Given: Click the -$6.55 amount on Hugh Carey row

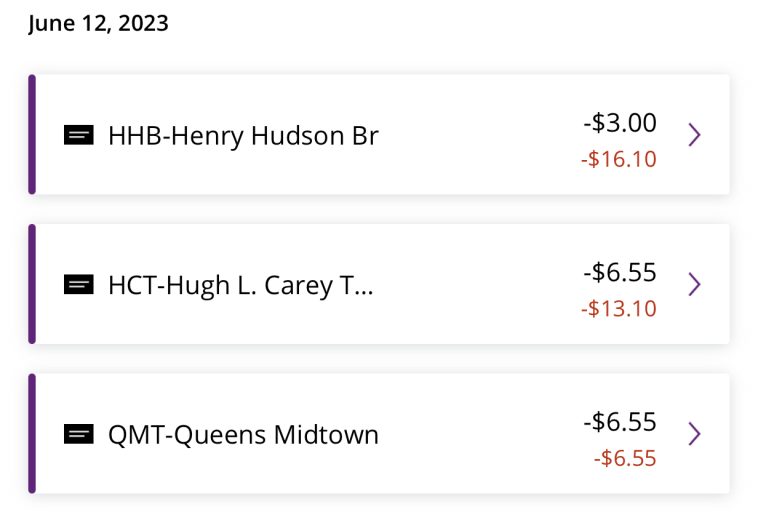Looking at the screenshot, I should 620,272.
